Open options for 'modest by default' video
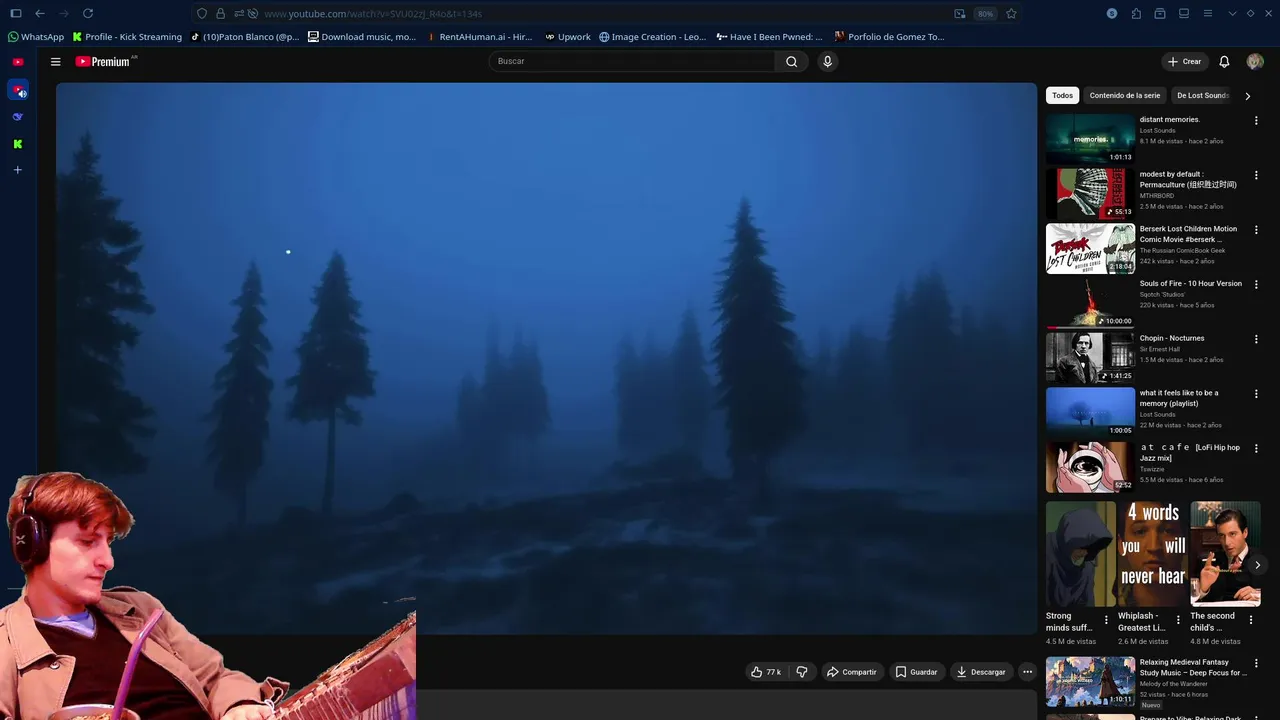1280x720 pixels. point(1256,175)
